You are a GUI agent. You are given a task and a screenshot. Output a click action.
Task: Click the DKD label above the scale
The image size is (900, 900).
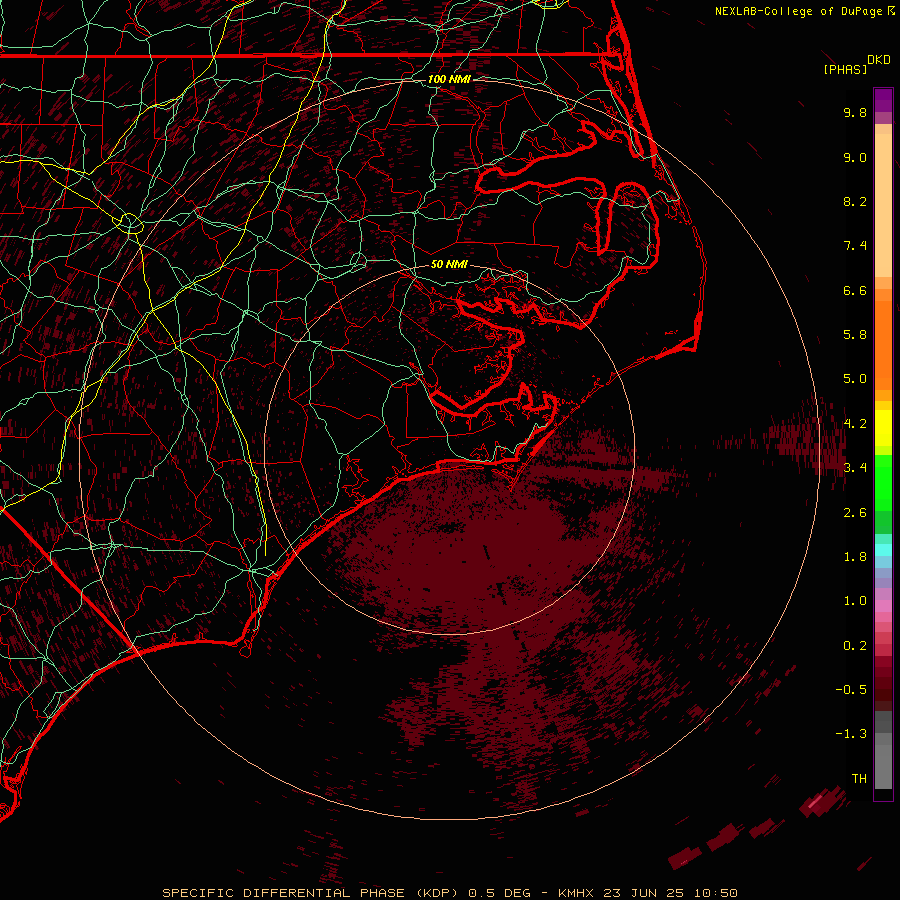(x=879, y=60)
